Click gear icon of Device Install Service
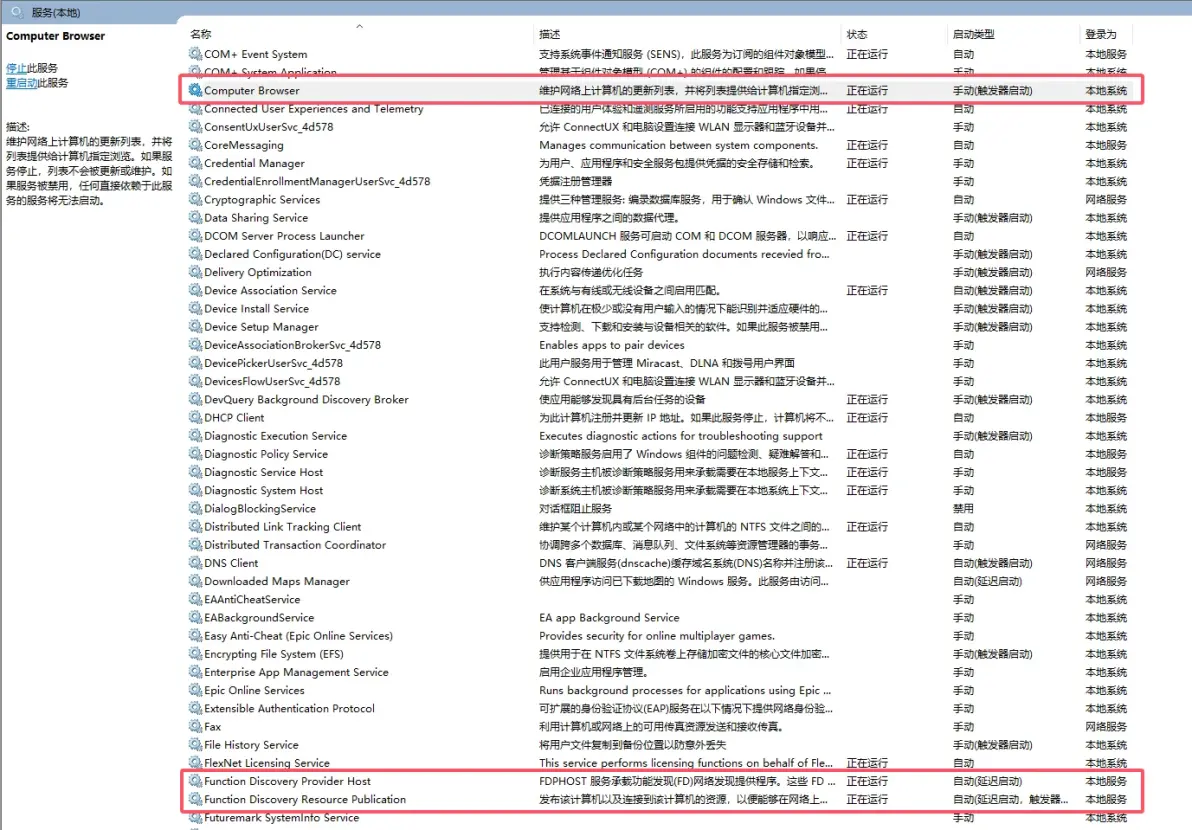 [x=195, y=309]
